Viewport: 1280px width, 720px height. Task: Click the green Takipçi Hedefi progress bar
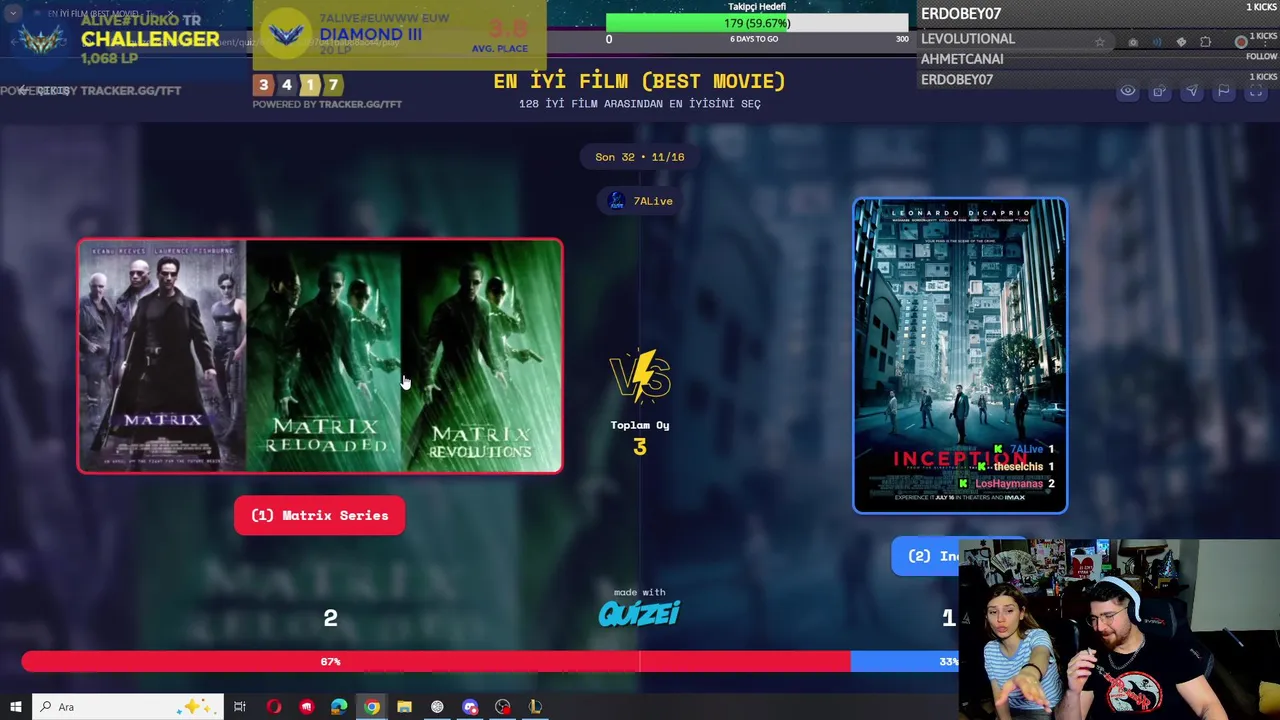757,23
